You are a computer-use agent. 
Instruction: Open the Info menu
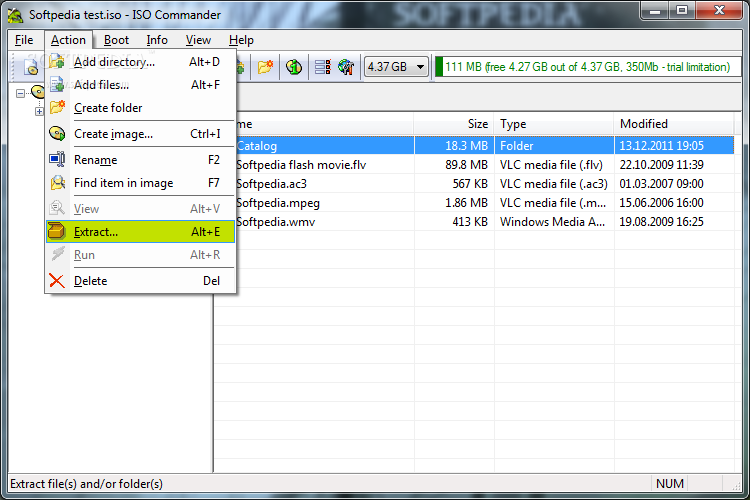click(157, 40)
